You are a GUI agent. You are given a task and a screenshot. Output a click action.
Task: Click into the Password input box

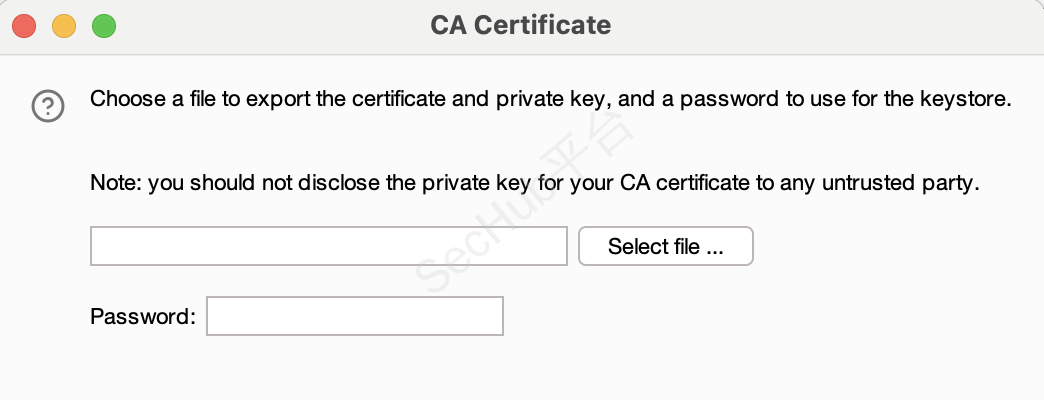pos(354,317)
